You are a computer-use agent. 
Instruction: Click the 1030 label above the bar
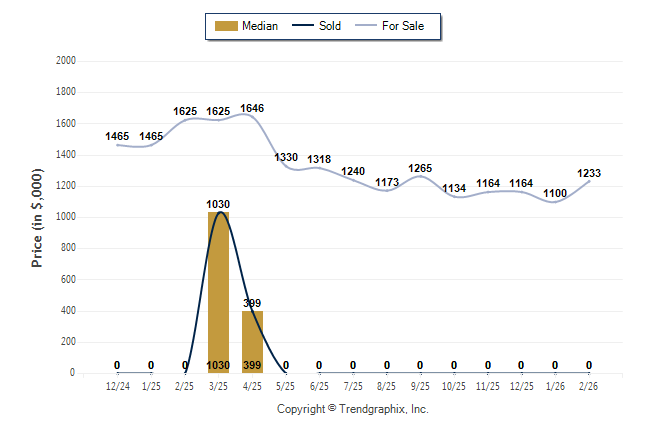coord(218,204)
